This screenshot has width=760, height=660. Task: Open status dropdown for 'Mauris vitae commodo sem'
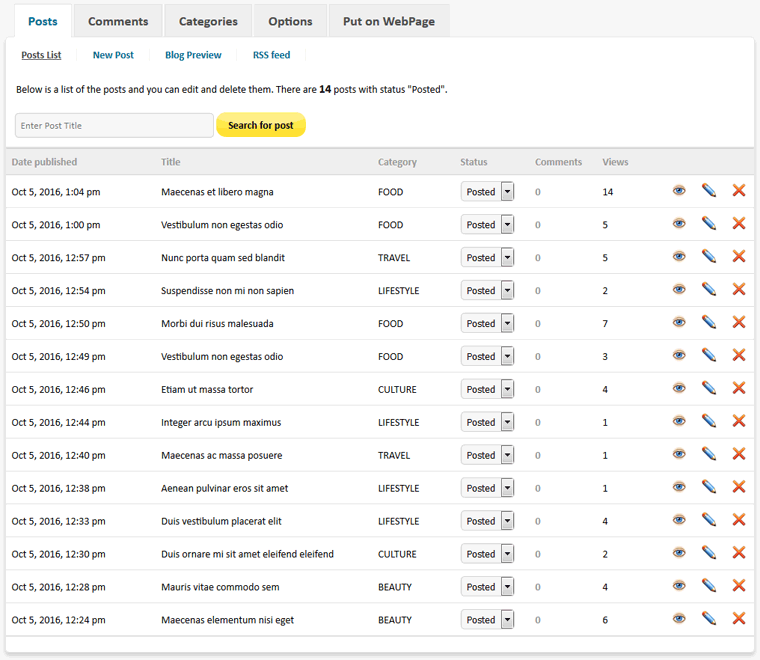pyautogui.click(x=487, y=587)
